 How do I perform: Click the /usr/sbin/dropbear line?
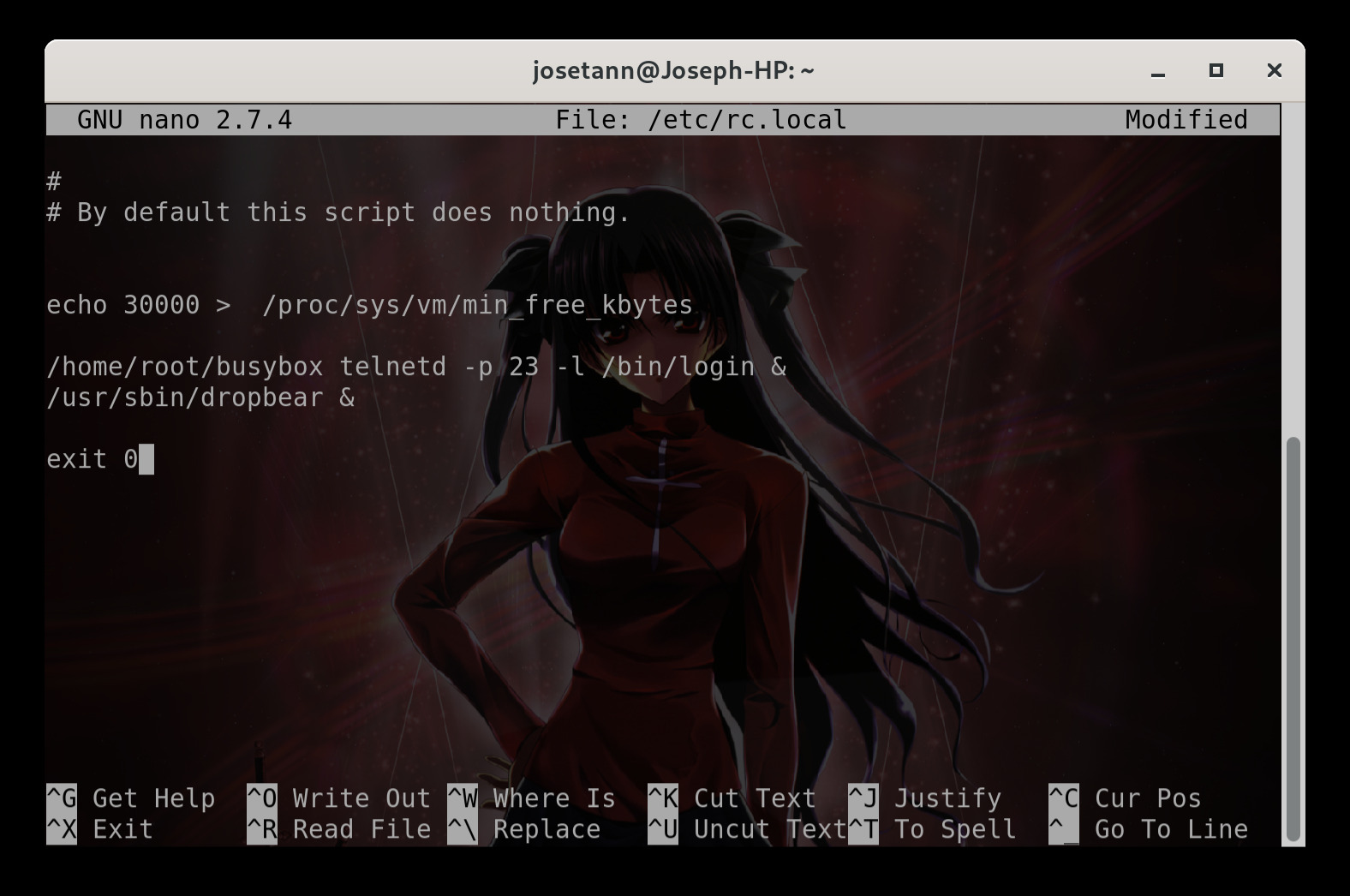click(x=200, y=397)
